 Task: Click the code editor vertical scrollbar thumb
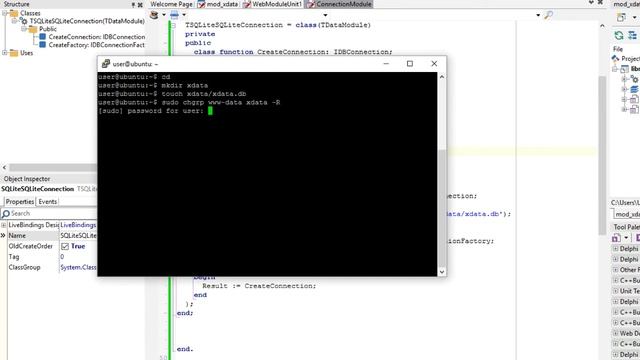click(602, 155)
